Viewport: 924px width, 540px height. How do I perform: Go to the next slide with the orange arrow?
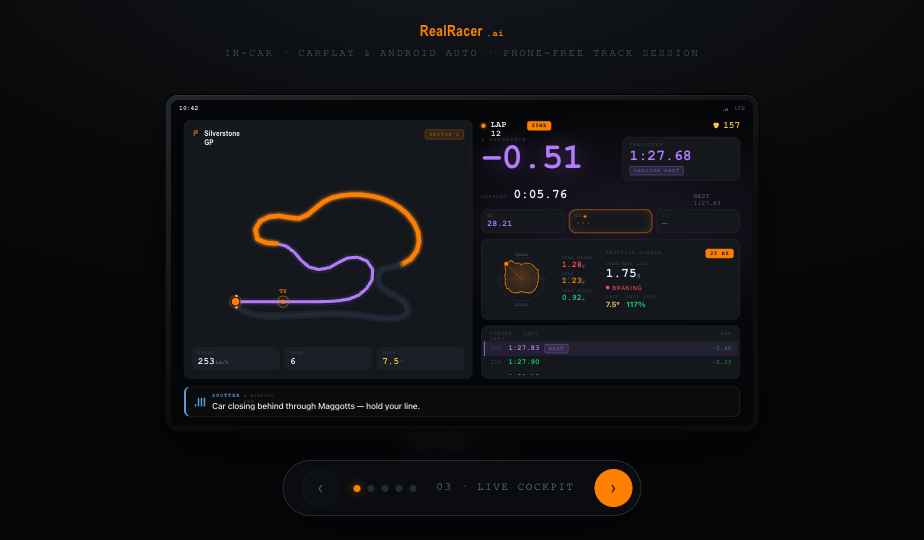click(613, 488)
